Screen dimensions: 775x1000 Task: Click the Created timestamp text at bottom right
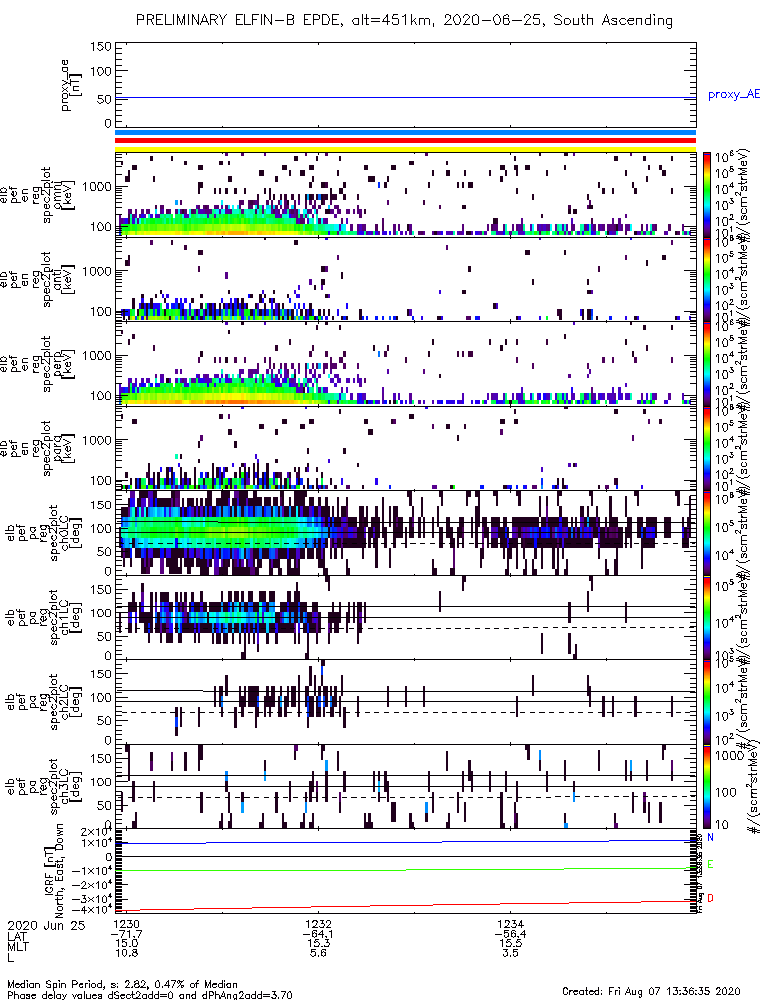coord(651,991)
